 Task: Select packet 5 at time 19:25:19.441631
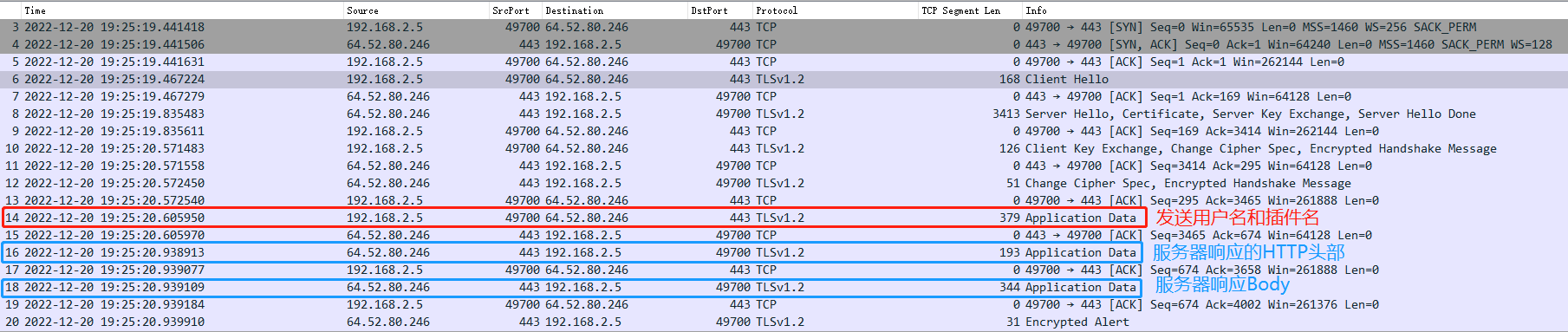784,62
